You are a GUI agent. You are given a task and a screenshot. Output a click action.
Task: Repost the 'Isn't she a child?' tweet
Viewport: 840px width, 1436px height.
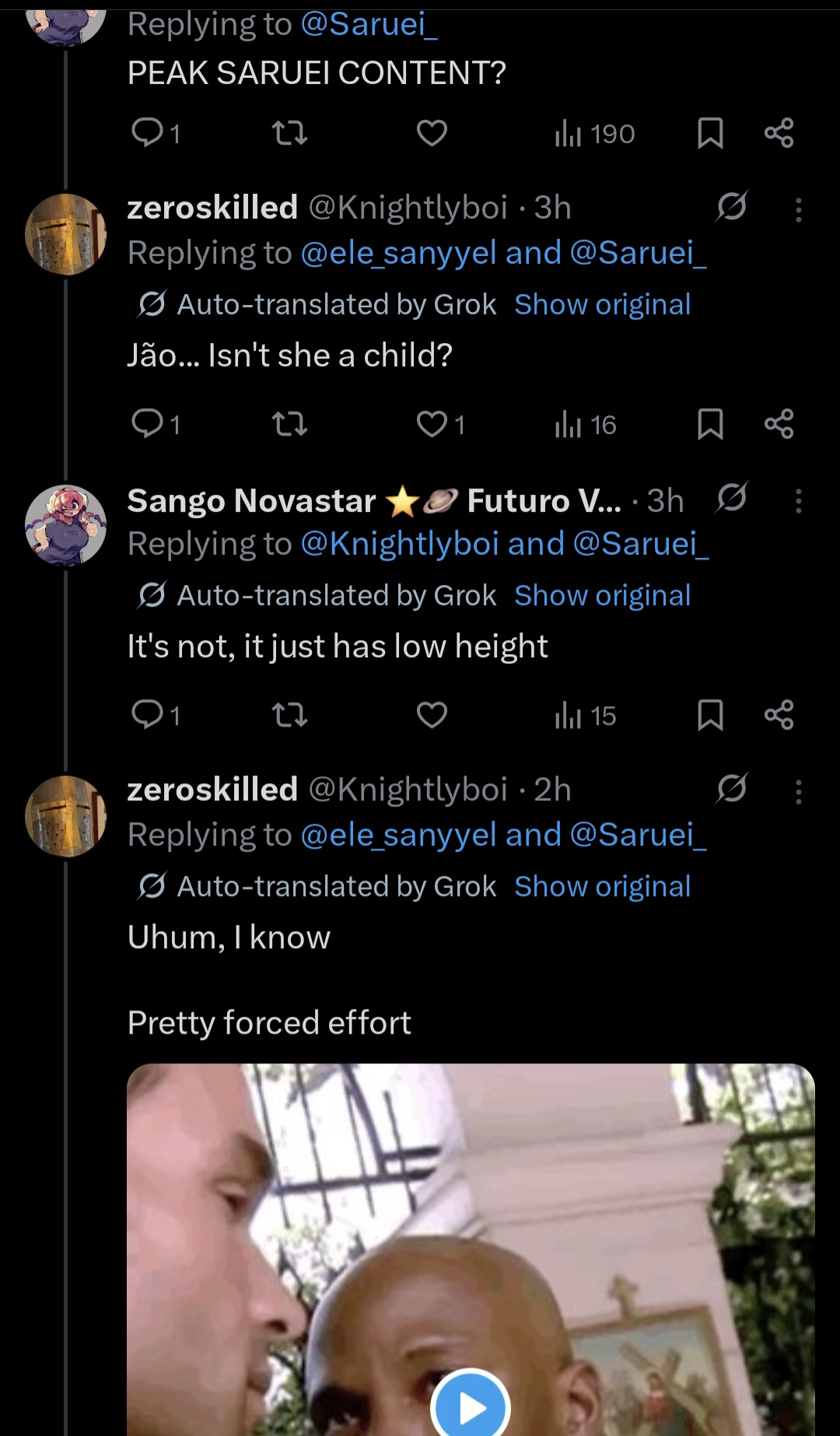[x=289, y=424]
